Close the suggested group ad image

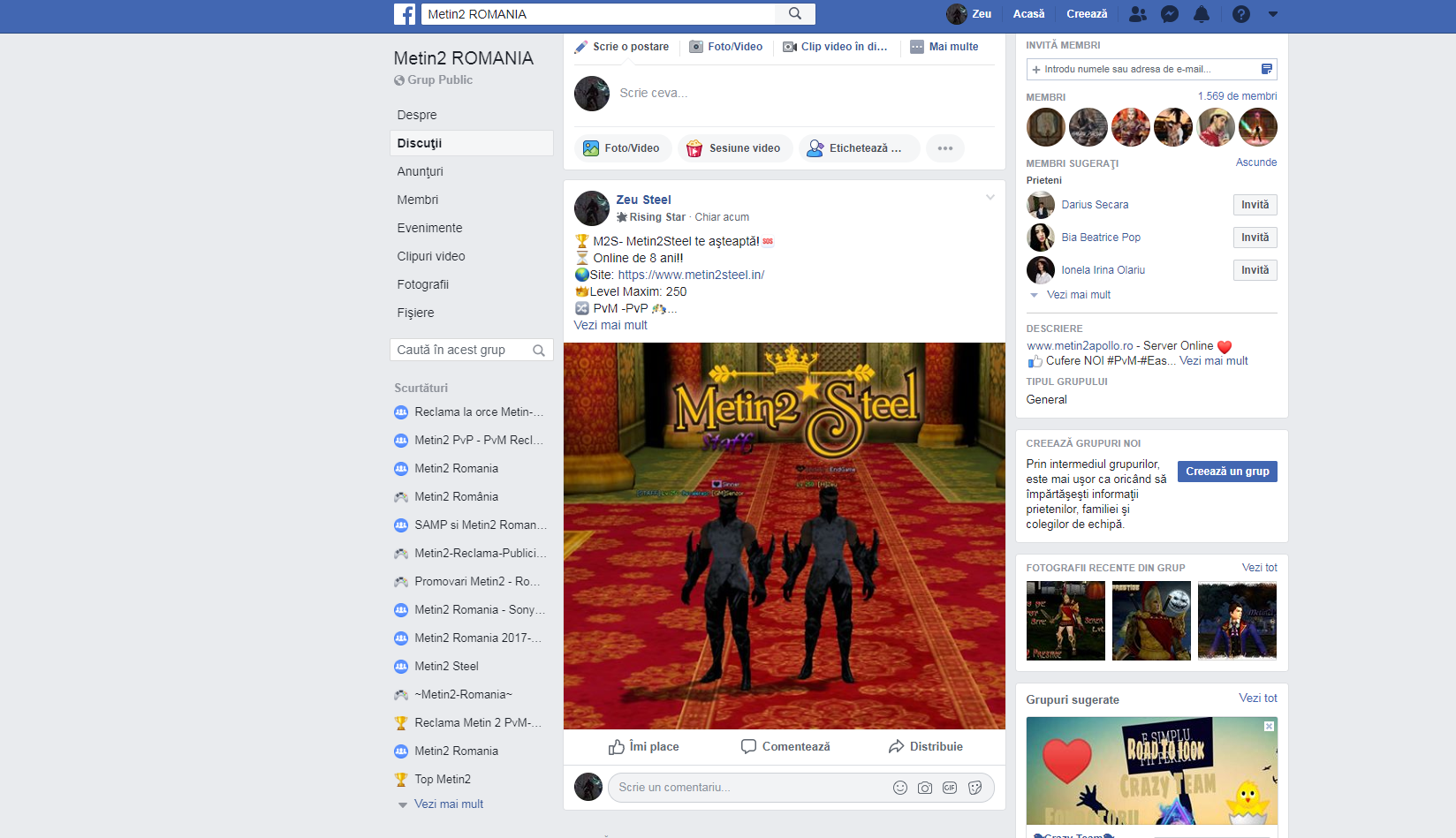(1269, 726)
